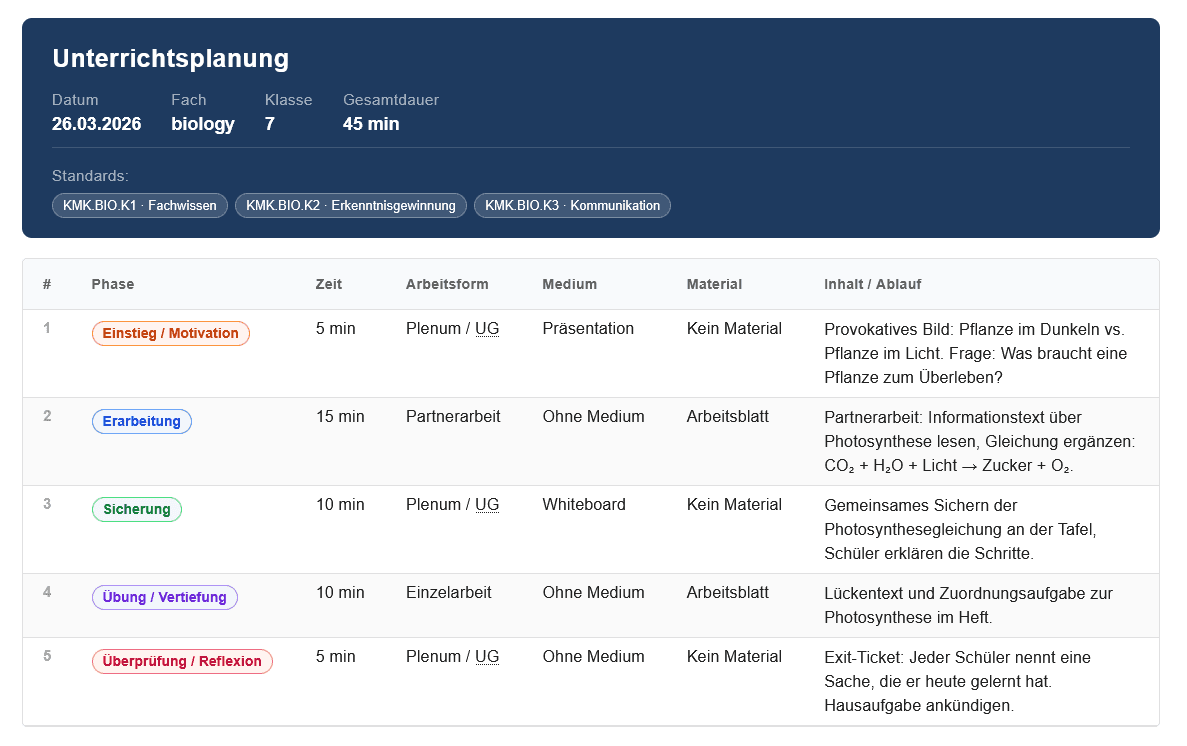Select the Inhalt / Ablauf column header
The width and height of the screenshot is (1187, 746).
point(872,284)
